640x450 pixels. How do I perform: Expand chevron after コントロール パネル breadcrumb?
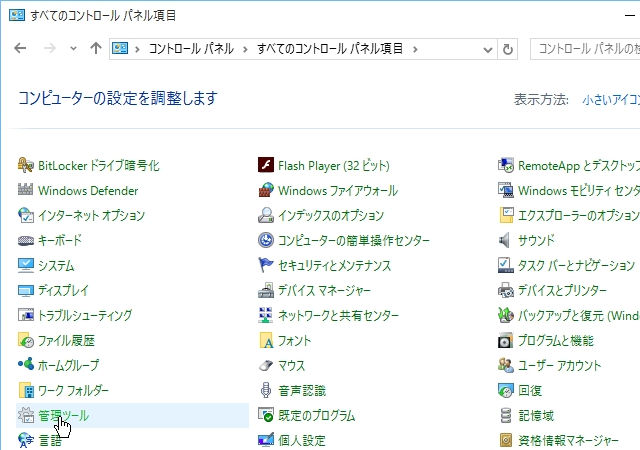(x=245, y=49)
